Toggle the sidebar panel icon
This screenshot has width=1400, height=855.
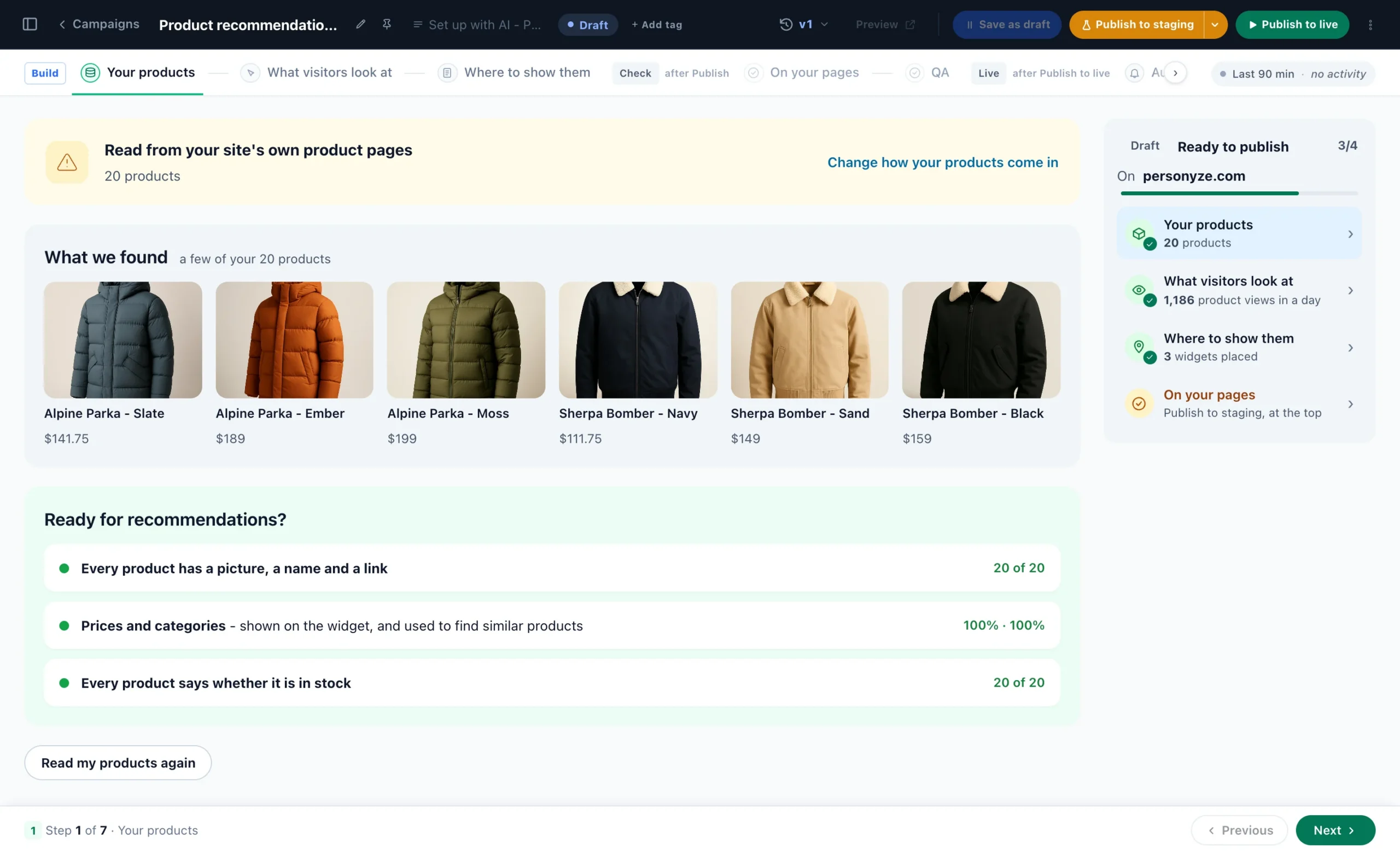click(30, 25)
